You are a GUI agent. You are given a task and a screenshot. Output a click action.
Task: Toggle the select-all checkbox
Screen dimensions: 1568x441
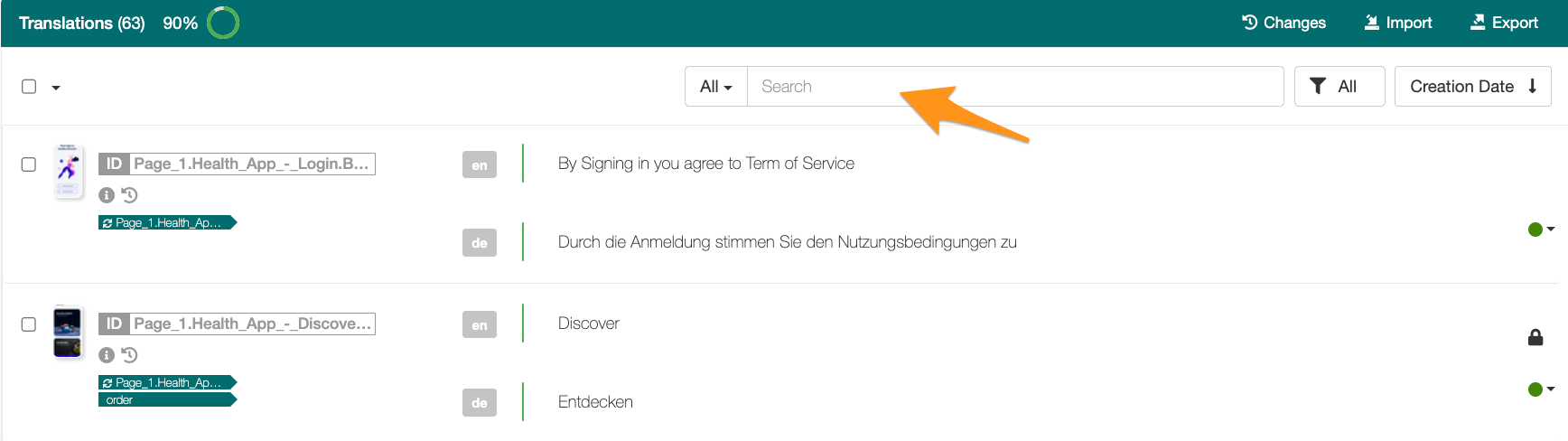coord(29,87)
